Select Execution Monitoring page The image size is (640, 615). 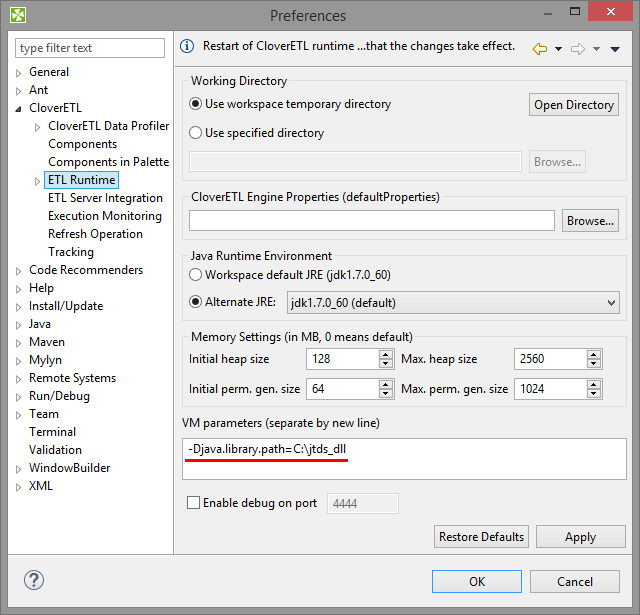click(105, 216)
